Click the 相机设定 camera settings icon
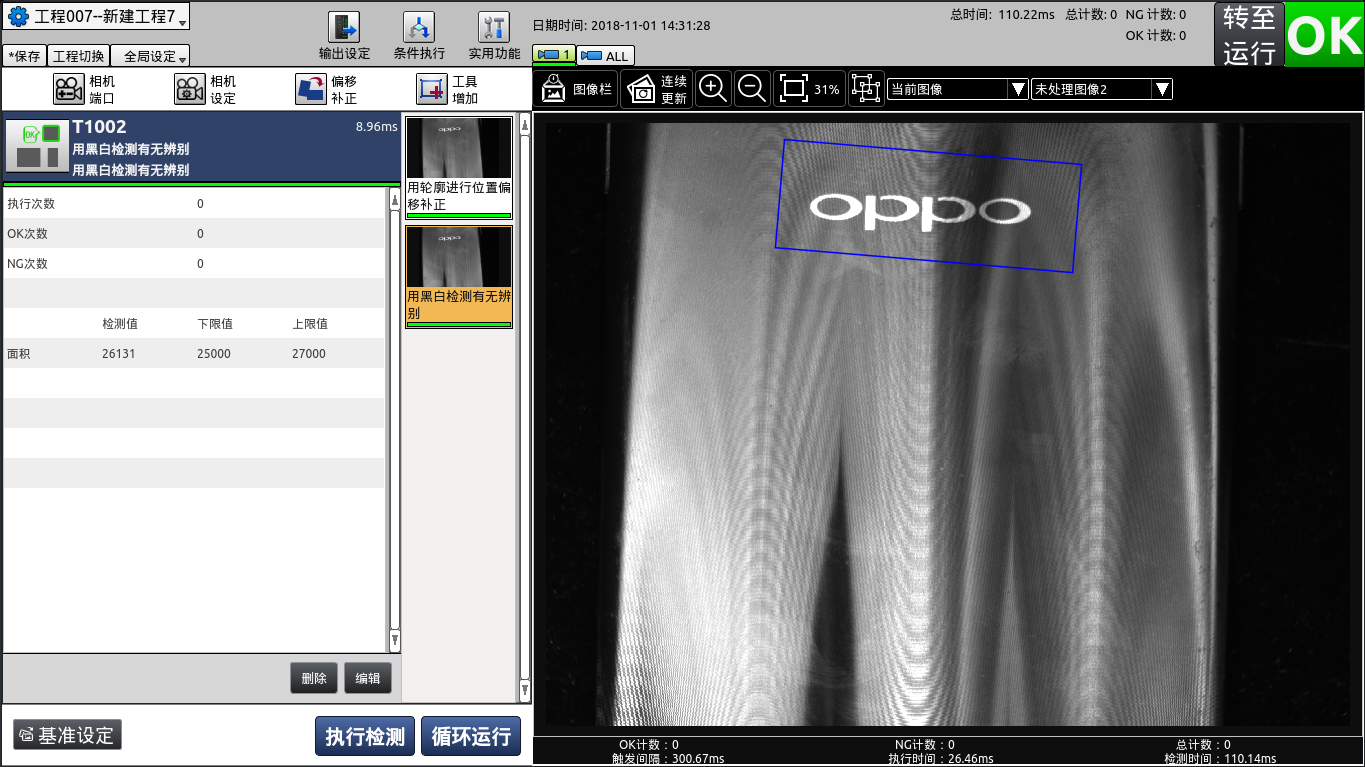Viewport: 1365px width, 767px height. click(190, 89)
